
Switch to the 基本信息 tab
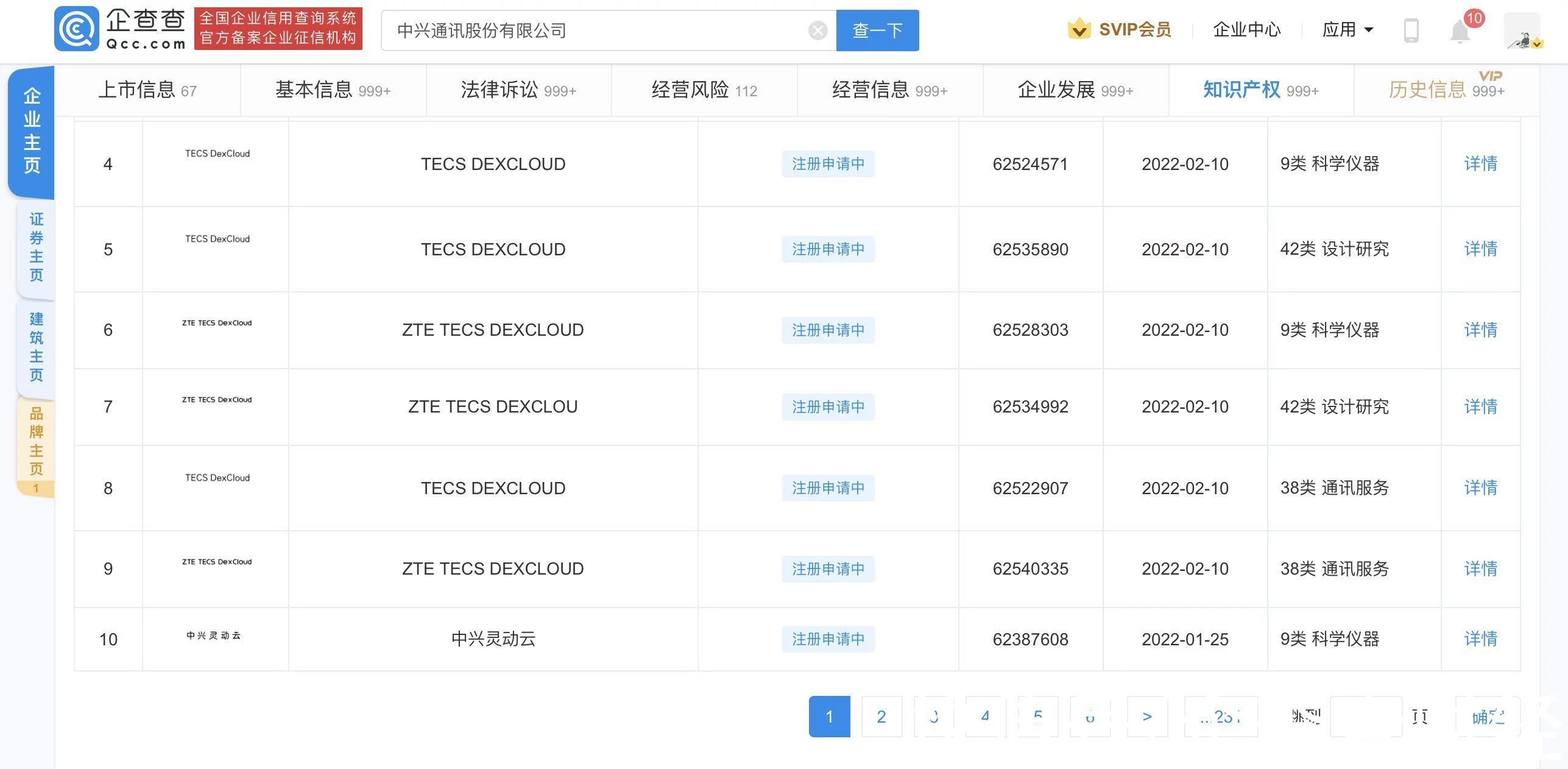pos(333,90)
